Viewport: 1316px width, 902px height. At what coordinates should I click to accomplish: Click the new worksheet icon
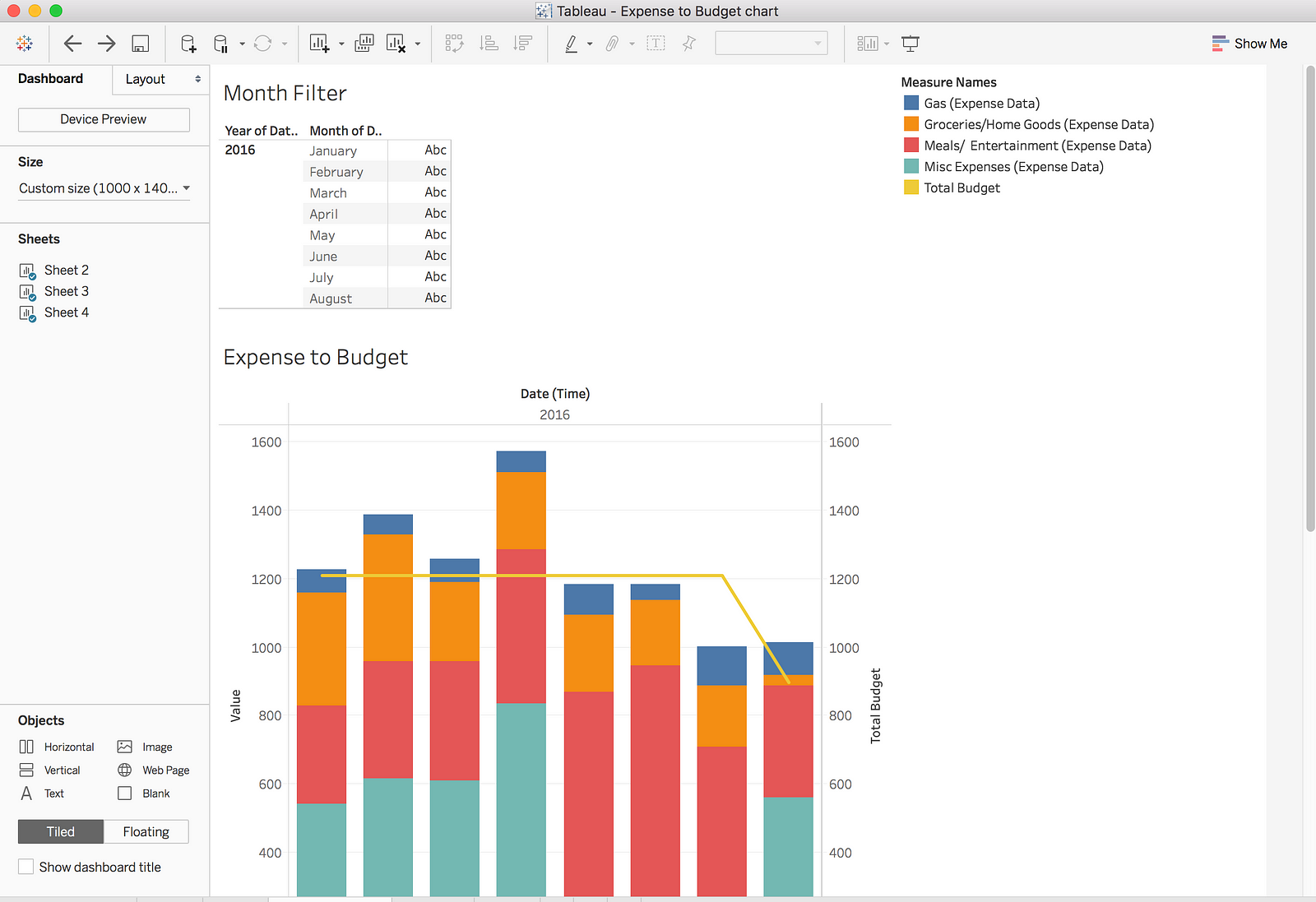(x=319, y=44)
